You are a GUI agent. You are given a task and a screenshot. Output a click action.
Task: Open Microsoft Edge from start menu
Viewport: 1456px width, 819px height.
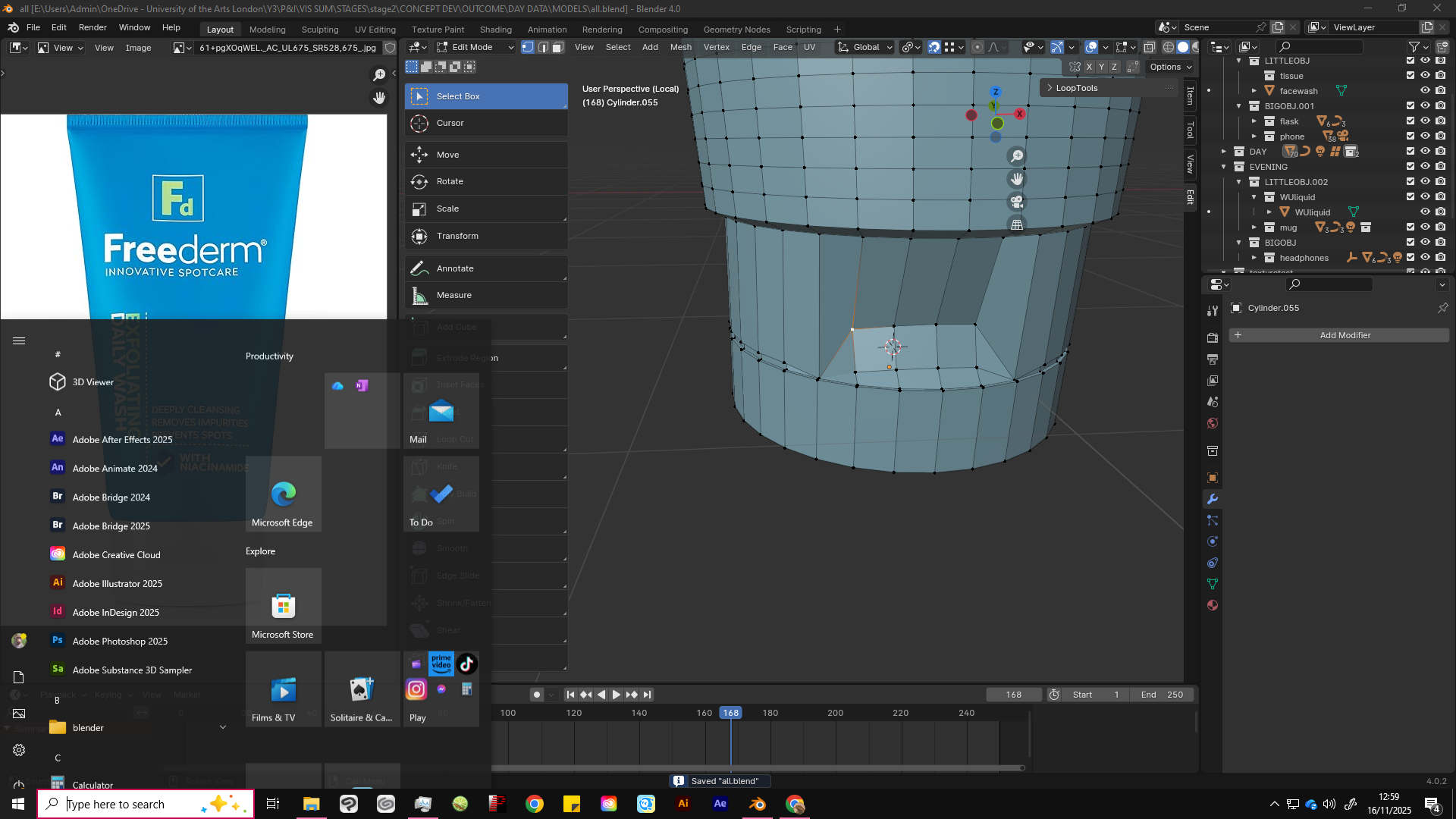pyautogui.click(x=283, y=494)
